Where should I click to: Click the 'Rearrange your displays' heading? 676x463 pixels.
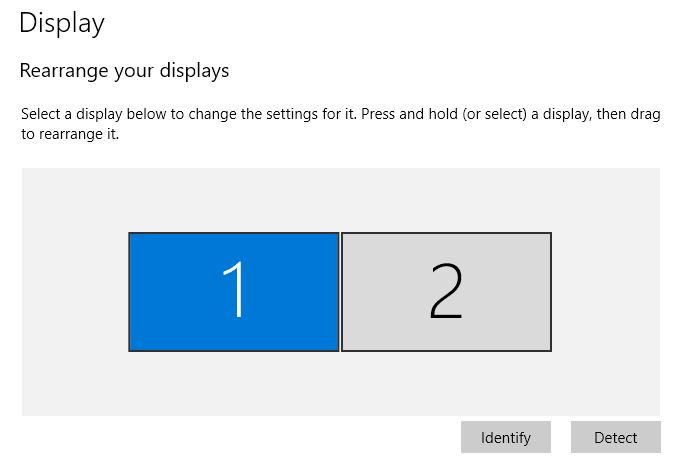click(124, 71)
